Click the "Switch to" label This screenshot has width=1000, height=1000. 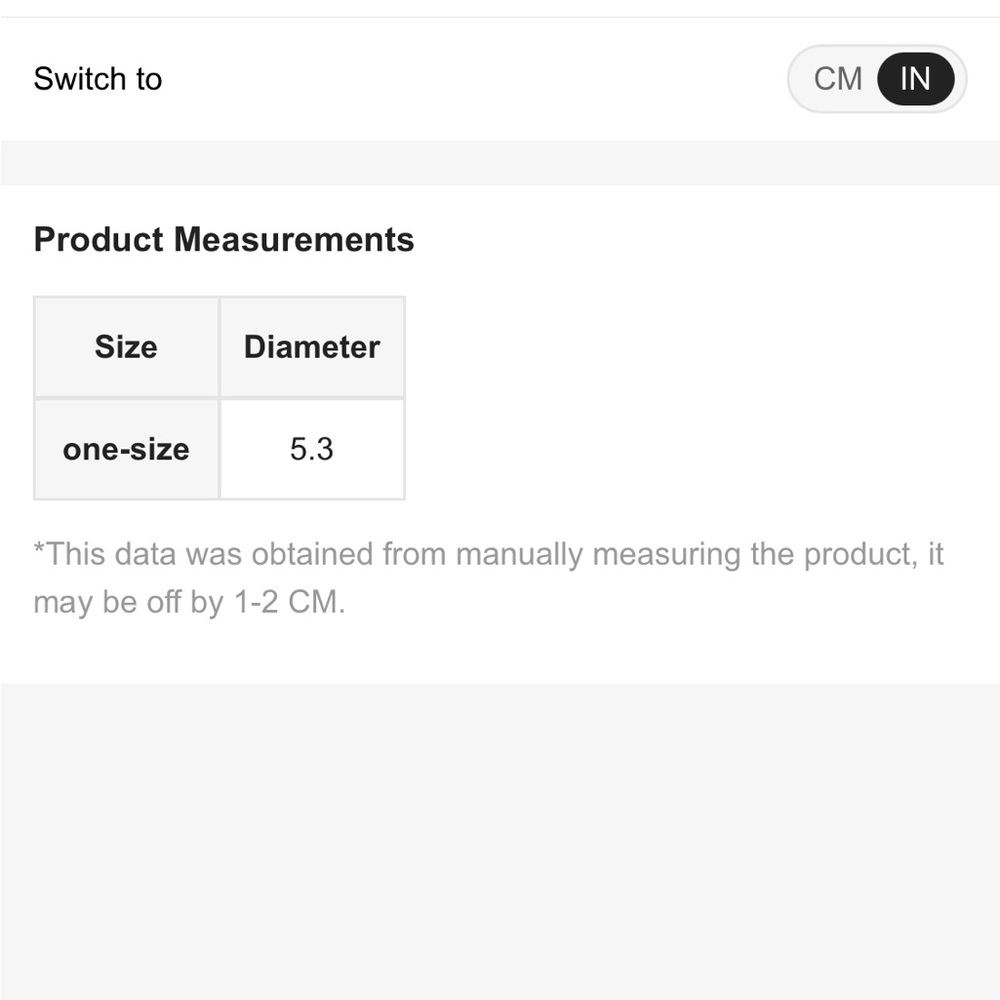97,79
